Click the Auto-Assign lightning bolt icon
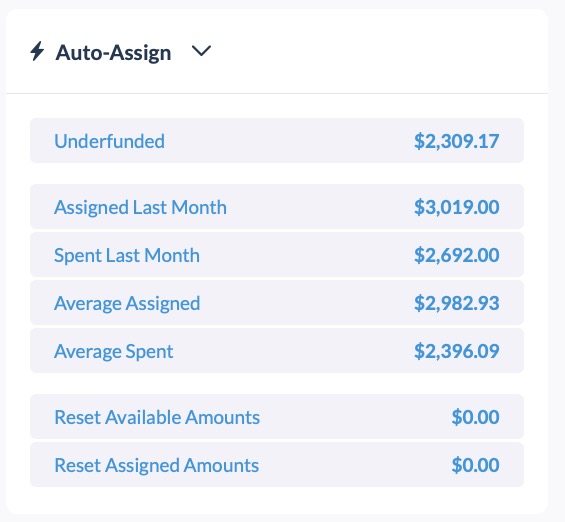Image resolution: width=565 pixels, height=522 pixels. pyautogui.click(x=37, y=51)
